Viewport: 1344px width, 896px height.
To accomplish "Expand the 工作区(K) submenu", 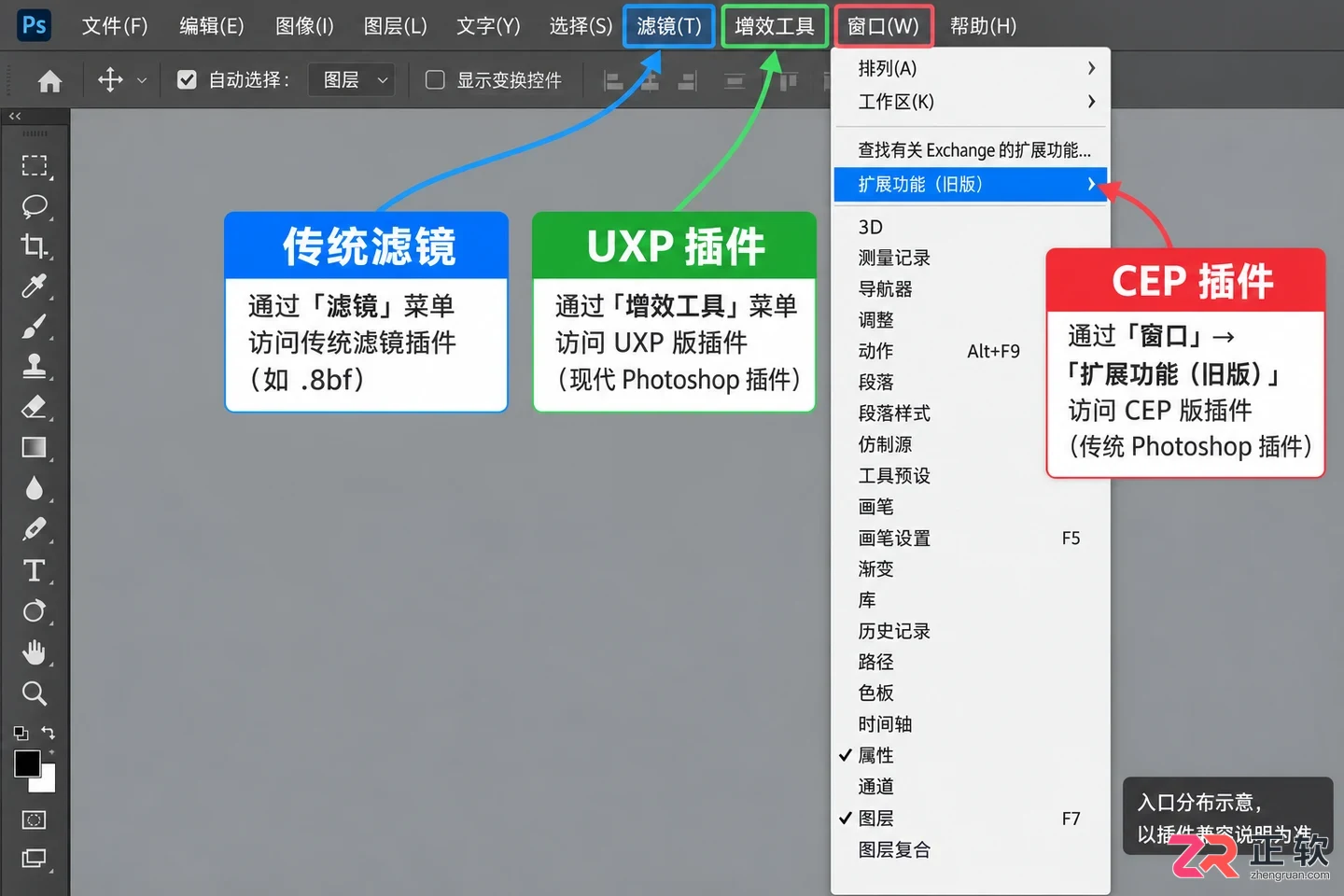I will point(971,102).
